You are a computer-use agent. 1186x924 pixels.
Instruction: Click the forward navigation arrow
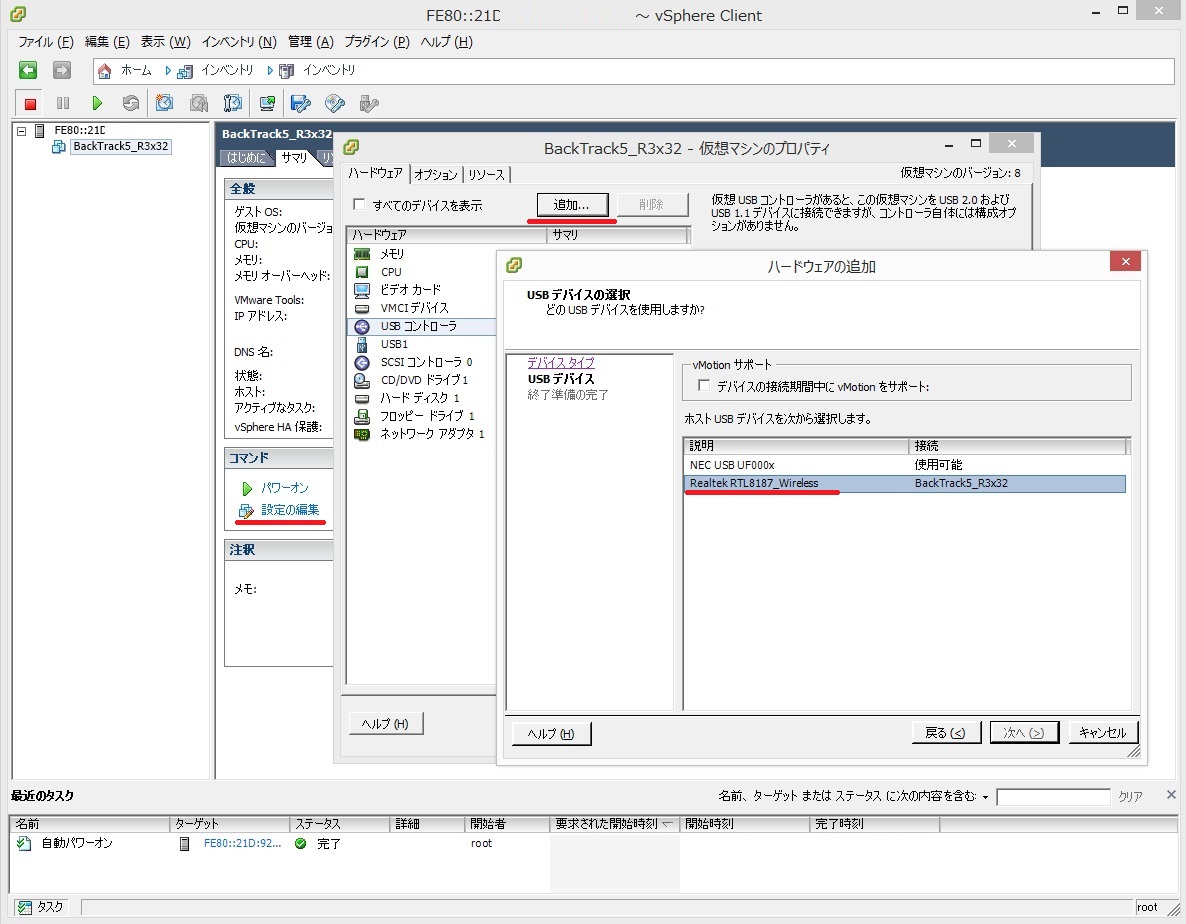(61, 70)
